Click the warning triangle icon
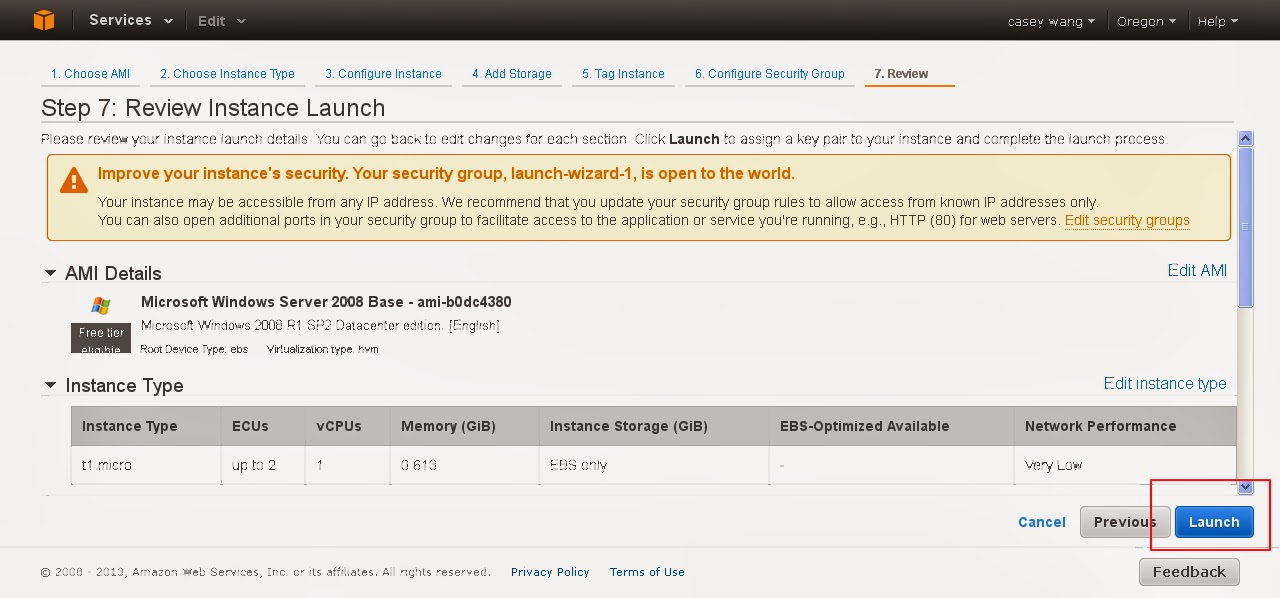 tap(73, 181)
